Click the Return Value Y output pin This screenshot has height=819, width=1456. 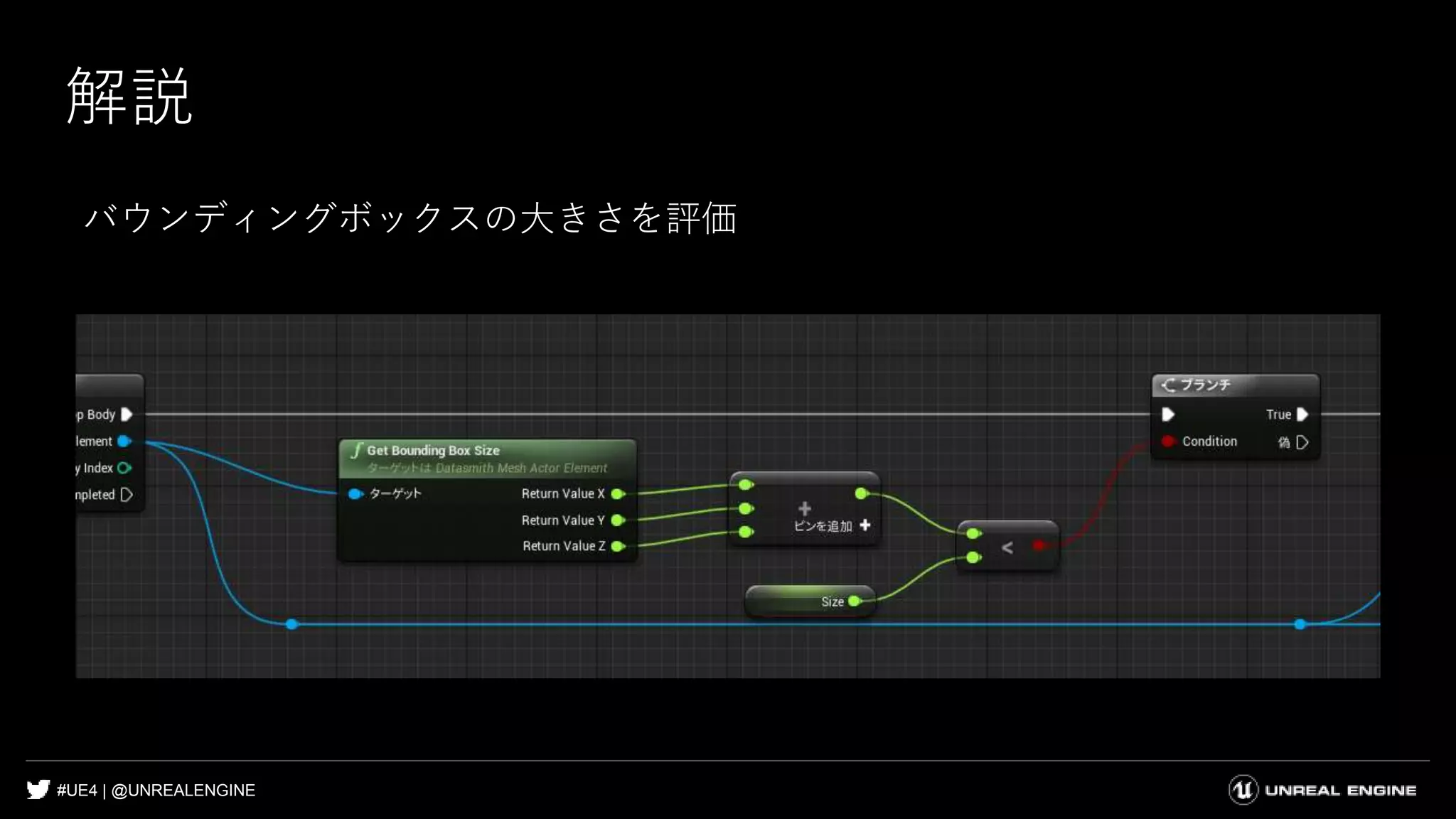(618, 520)
